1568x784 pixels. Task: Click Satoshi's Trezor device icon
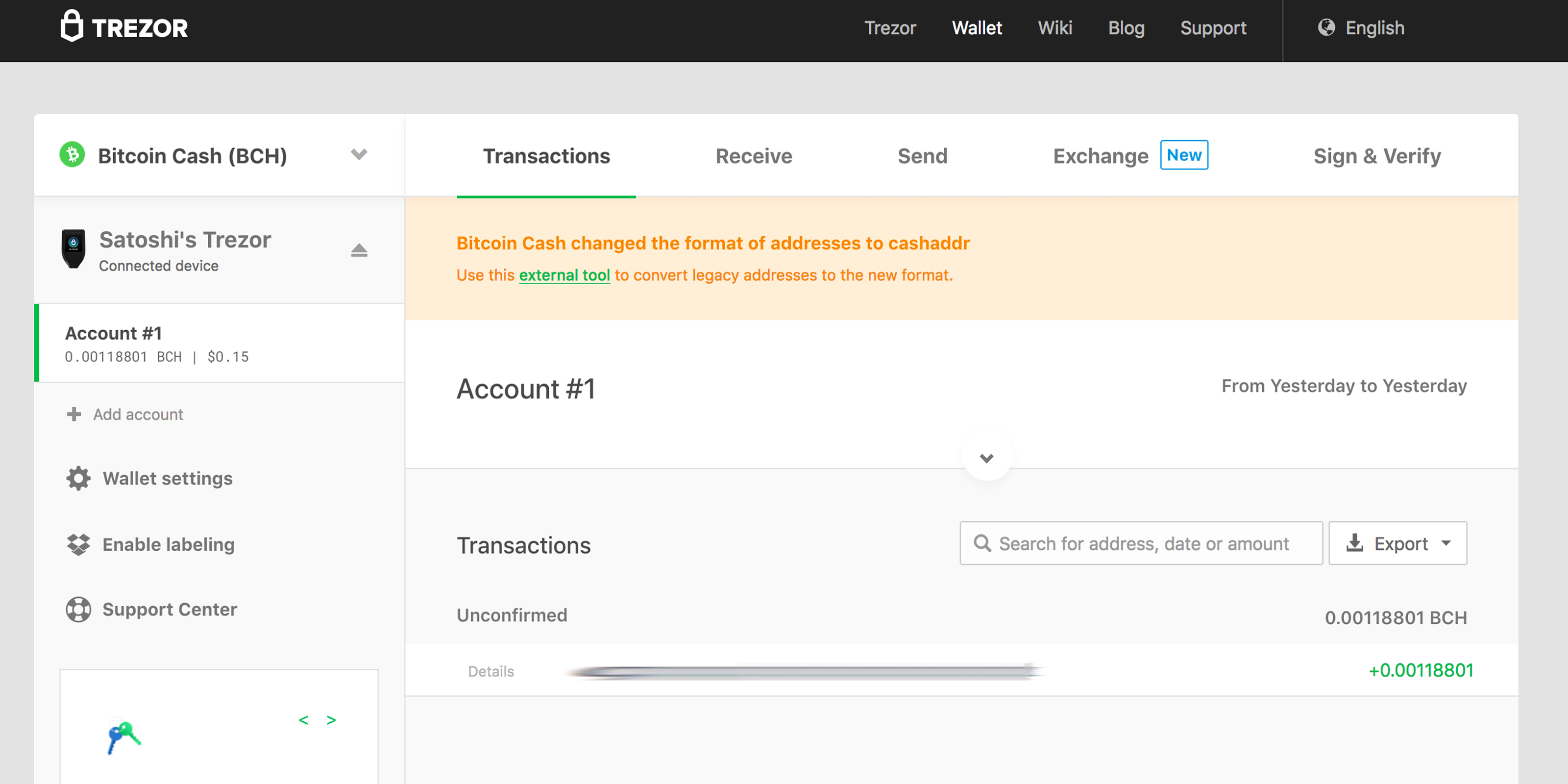(74, 249)
